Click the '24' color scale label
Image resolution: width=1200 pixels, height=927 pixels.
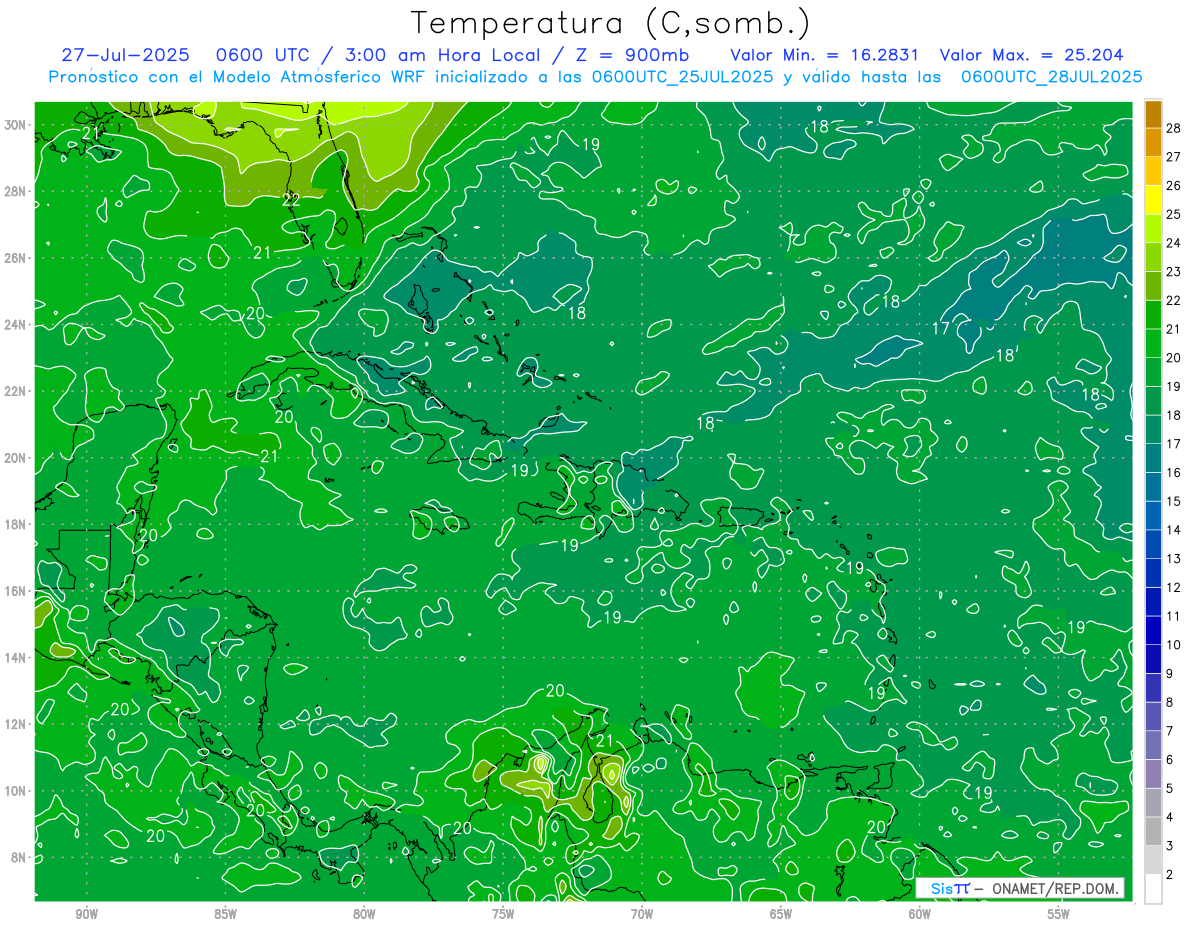click(1174, 242)
